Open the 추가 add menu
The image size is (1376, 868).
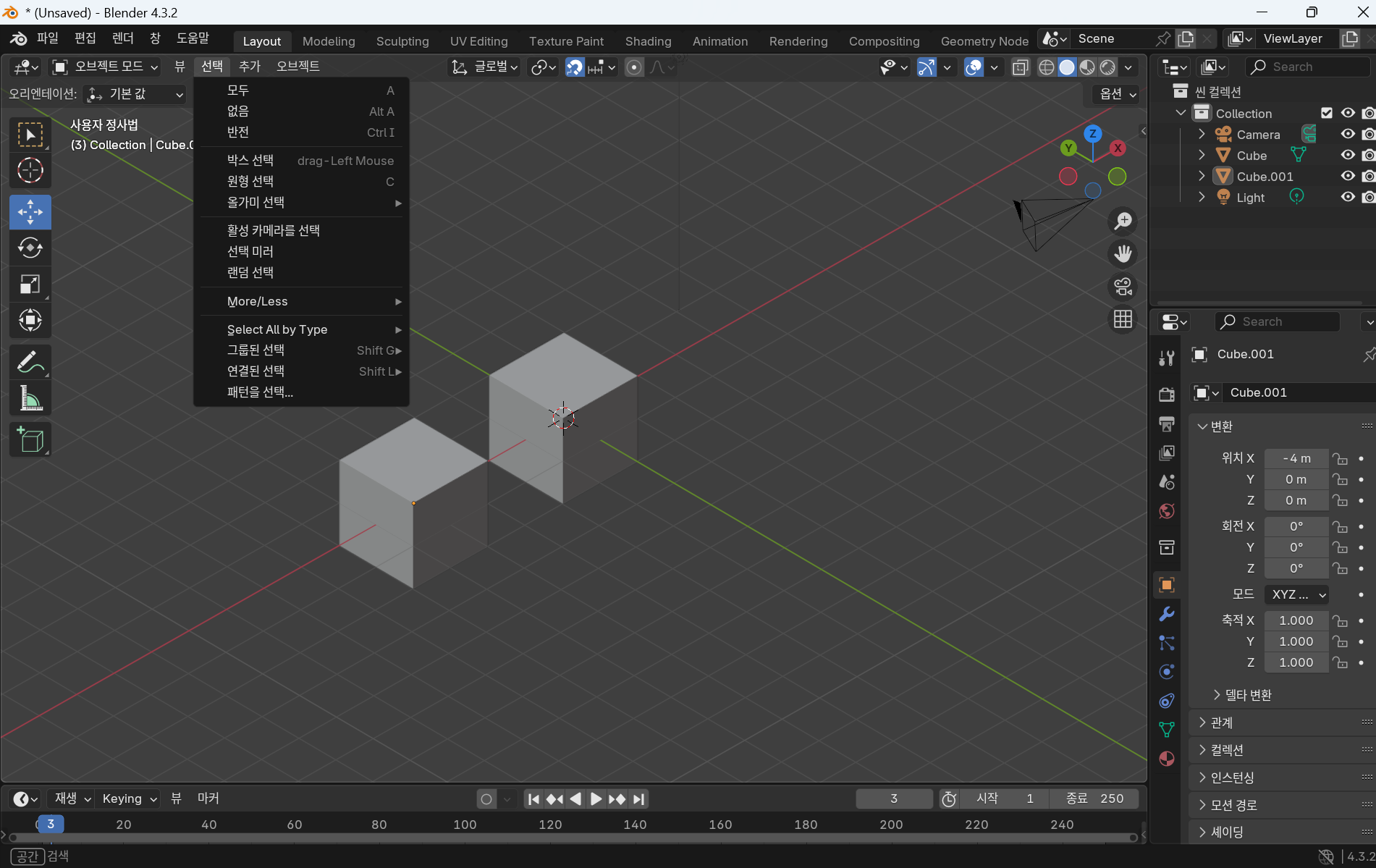coord(250,67)
